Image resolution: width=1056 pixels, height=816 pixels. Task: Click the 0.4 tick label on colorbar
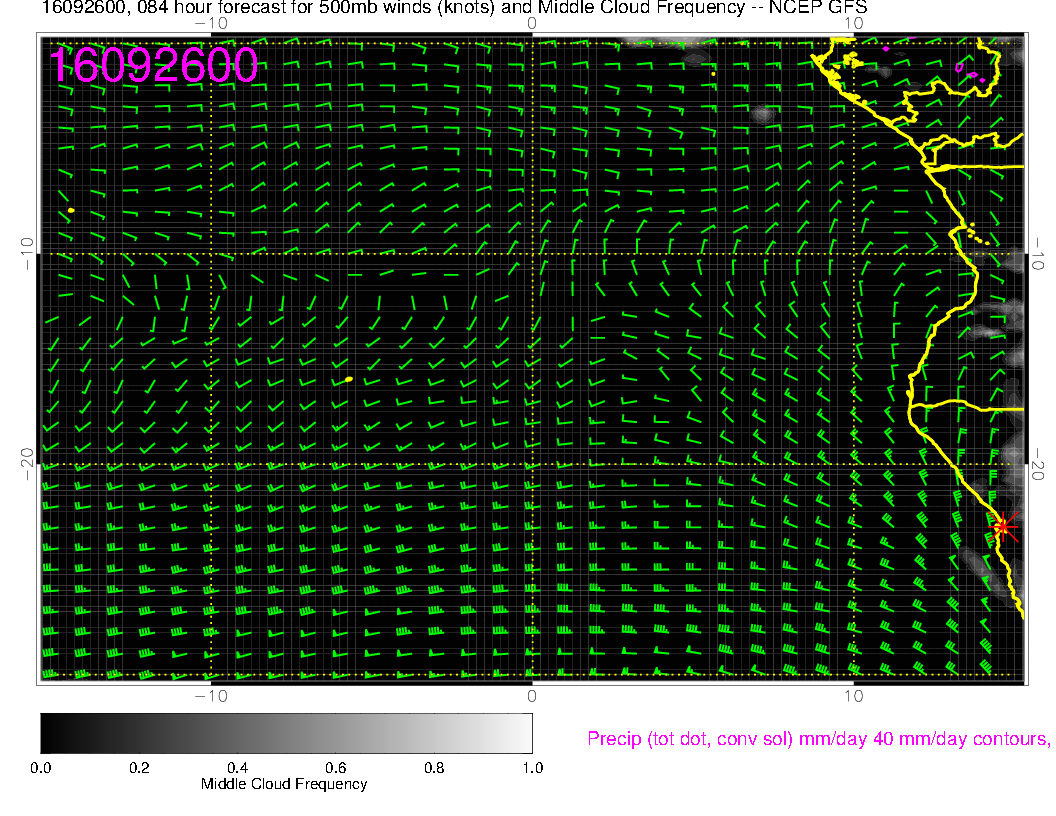tap(237, 768)
